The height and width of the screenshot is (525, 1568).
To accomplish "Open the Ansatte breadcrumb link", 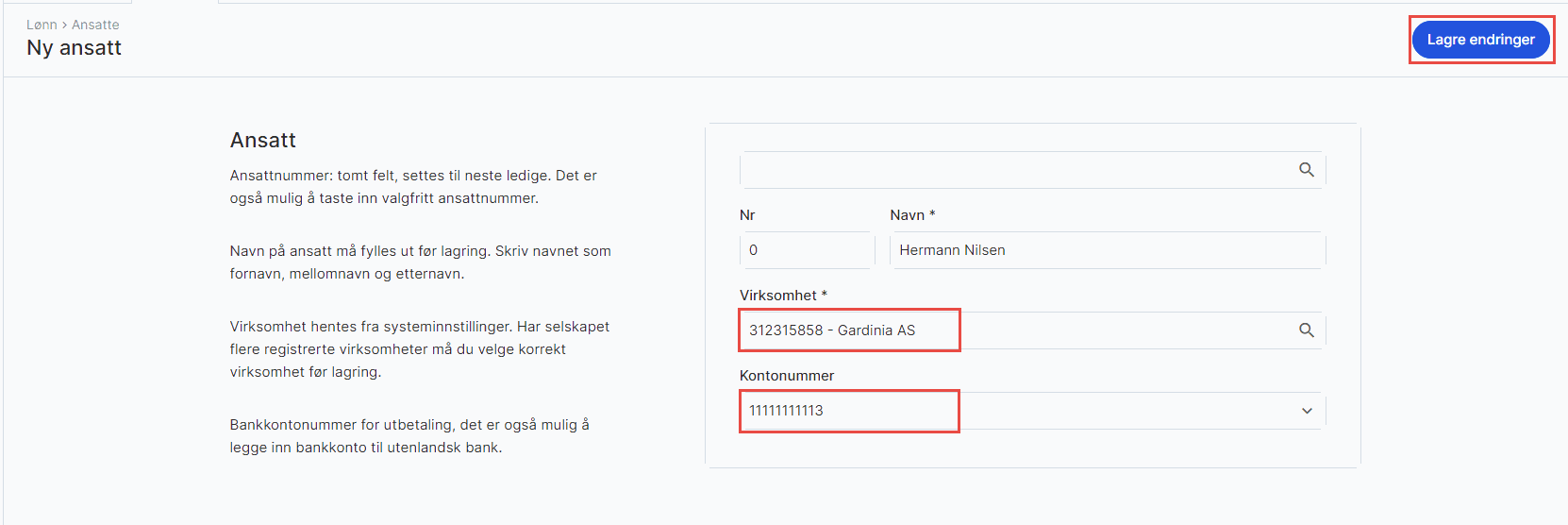I will pyautogui.click(x=95, y=25).
